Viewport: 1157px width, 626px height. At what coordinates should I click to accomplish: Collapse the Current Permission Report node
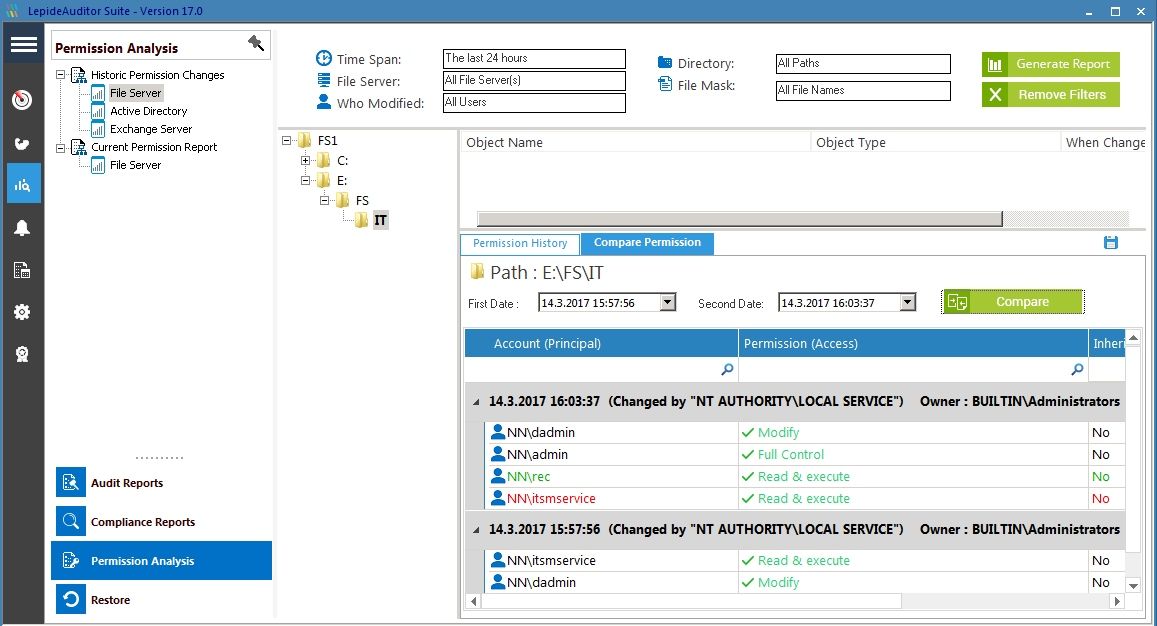click(61, 147)
